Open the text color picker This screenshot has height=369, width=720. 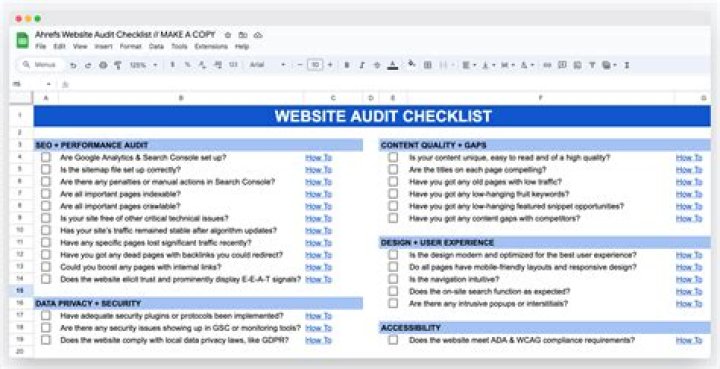pyautogui.click(x=393, y=65)
